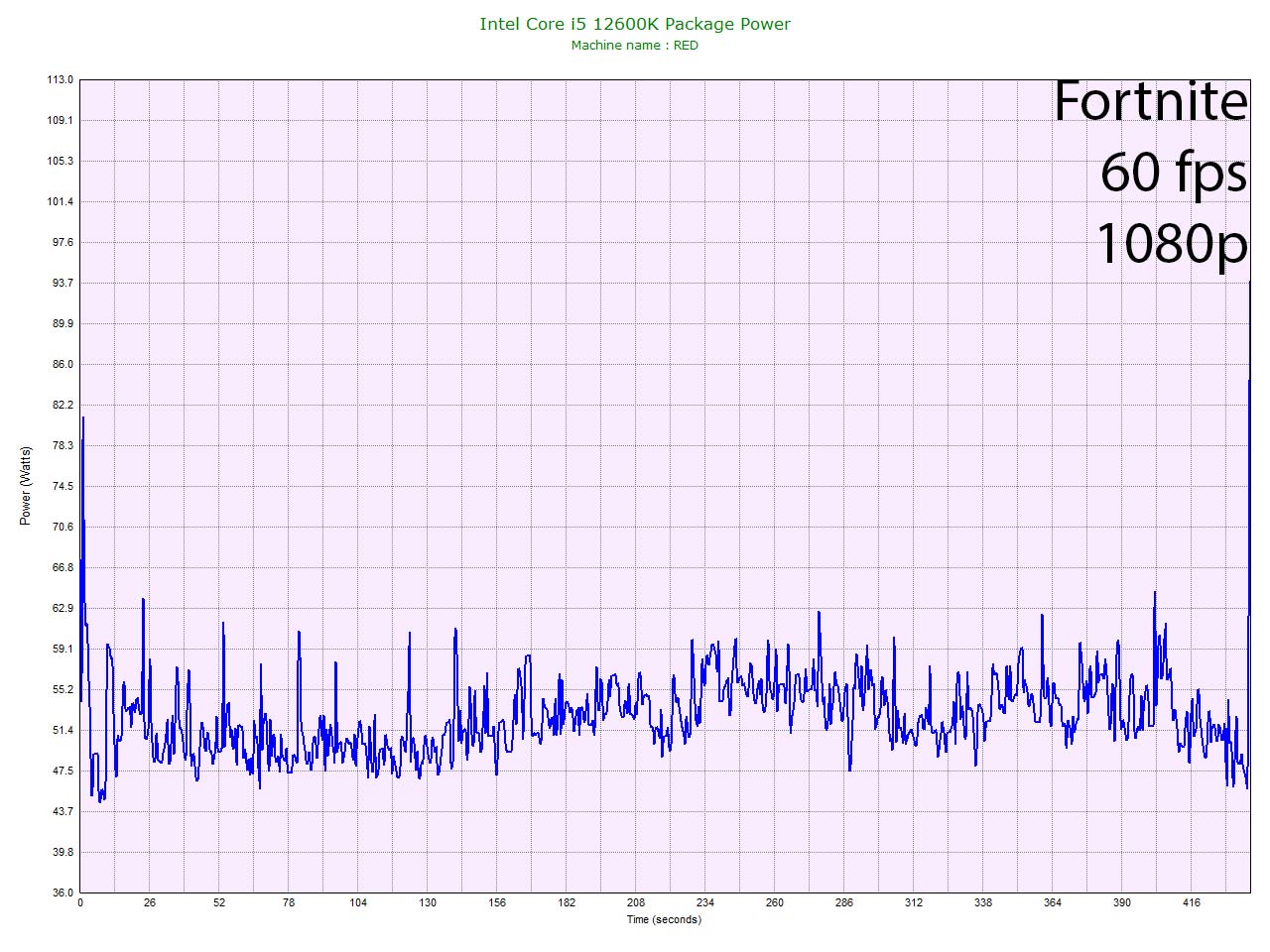Click the 78.3 y-axis tick label
Image resolution: width=1270 pixels, height=952 pixels.
point(61,445)
